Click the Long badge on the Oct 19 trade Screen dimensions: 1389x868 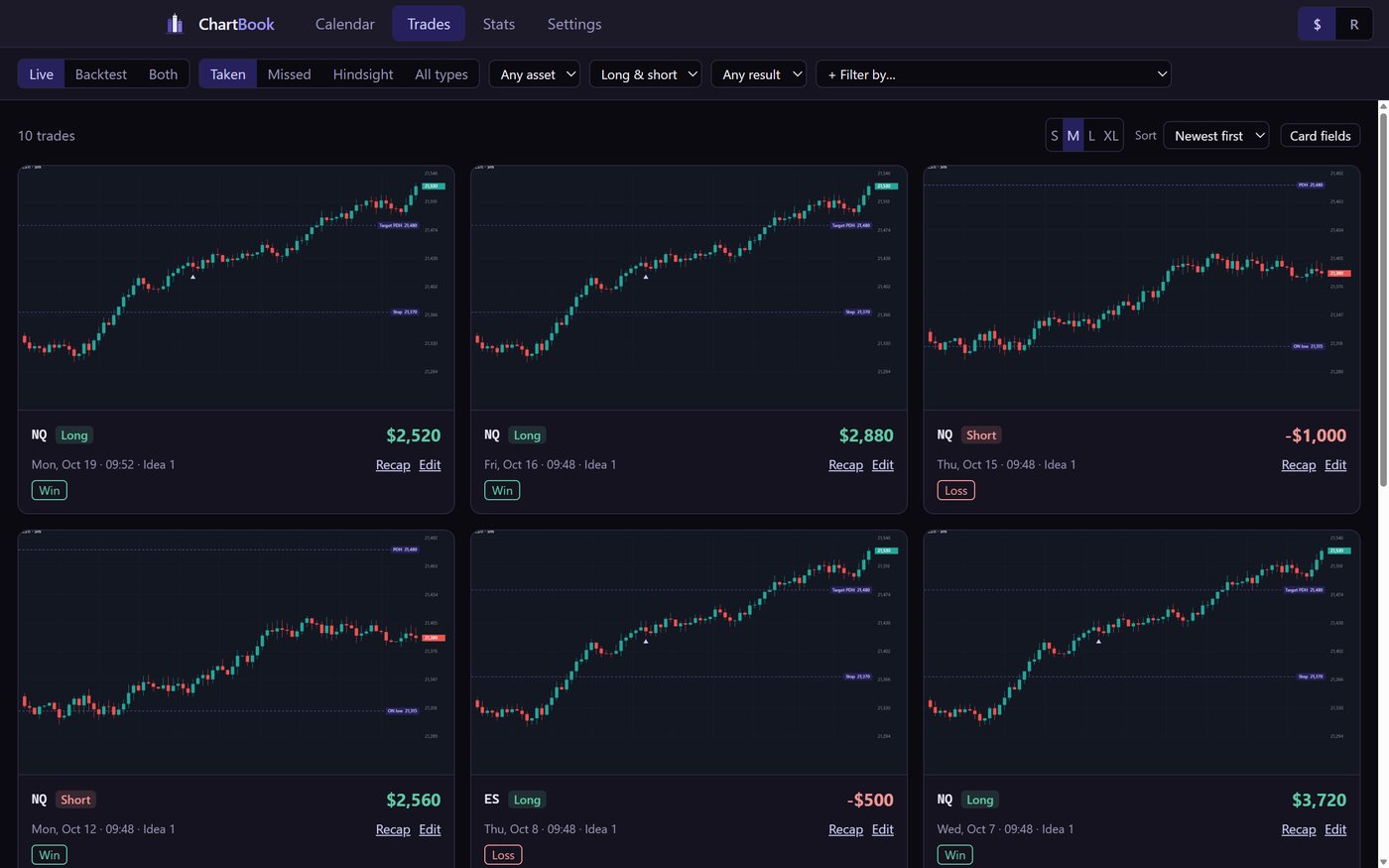(x=74, y=435)
